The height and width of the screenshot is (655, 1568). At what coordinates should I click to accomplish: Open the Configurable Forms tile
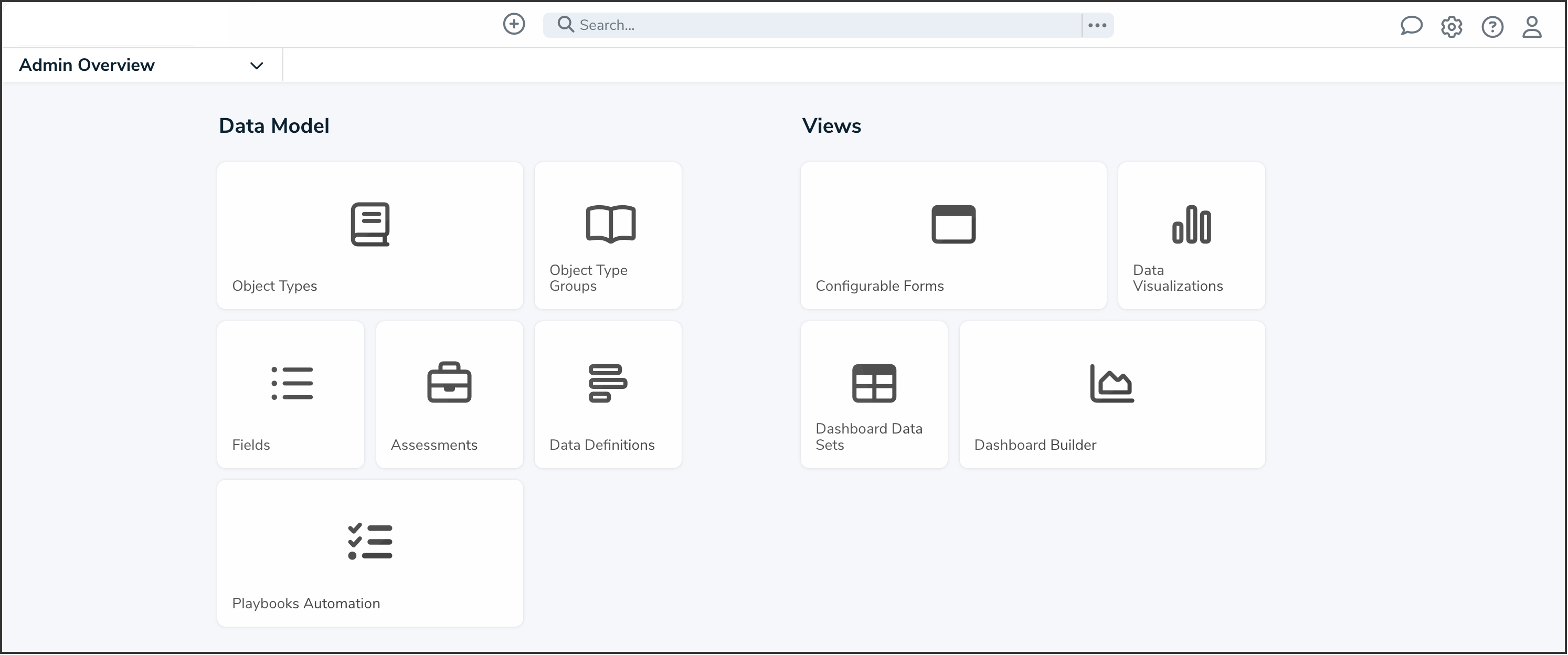pos(952,236)
